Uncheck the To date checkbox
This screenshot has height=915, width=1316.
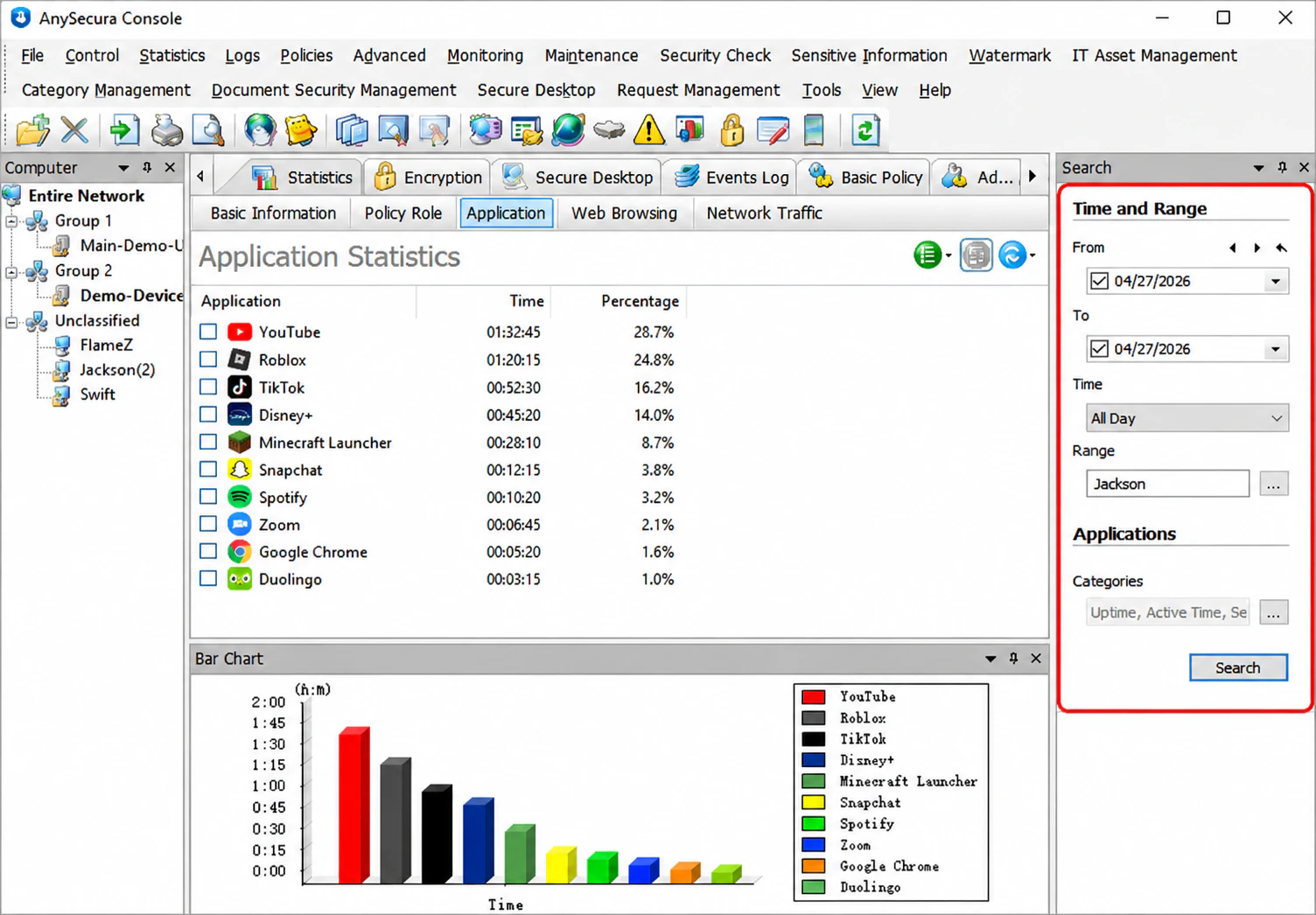[x=1099, y=348]
